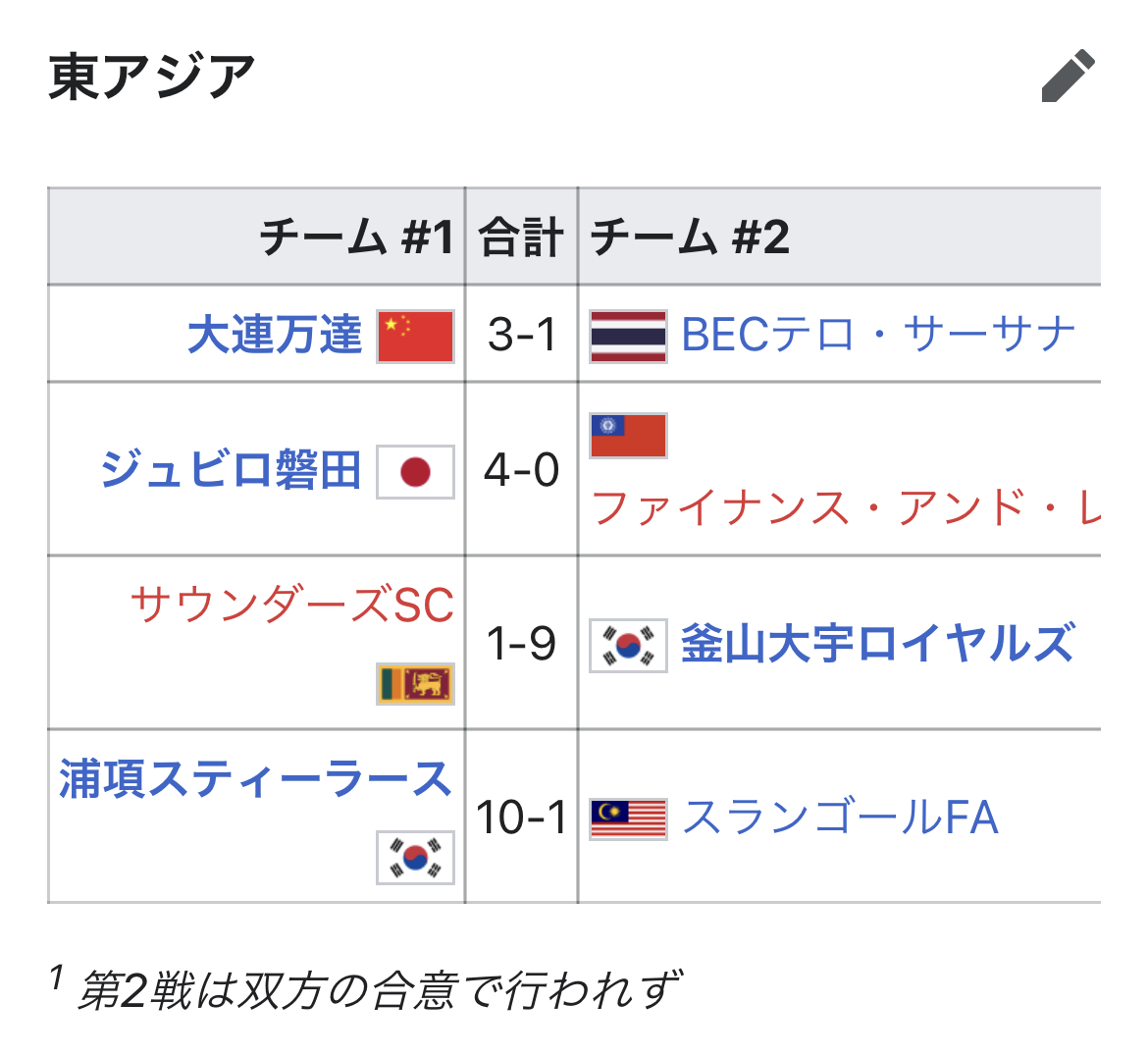Click the Thailand flag next to BECテロ・サーサナ

click(x=628, y=336)
